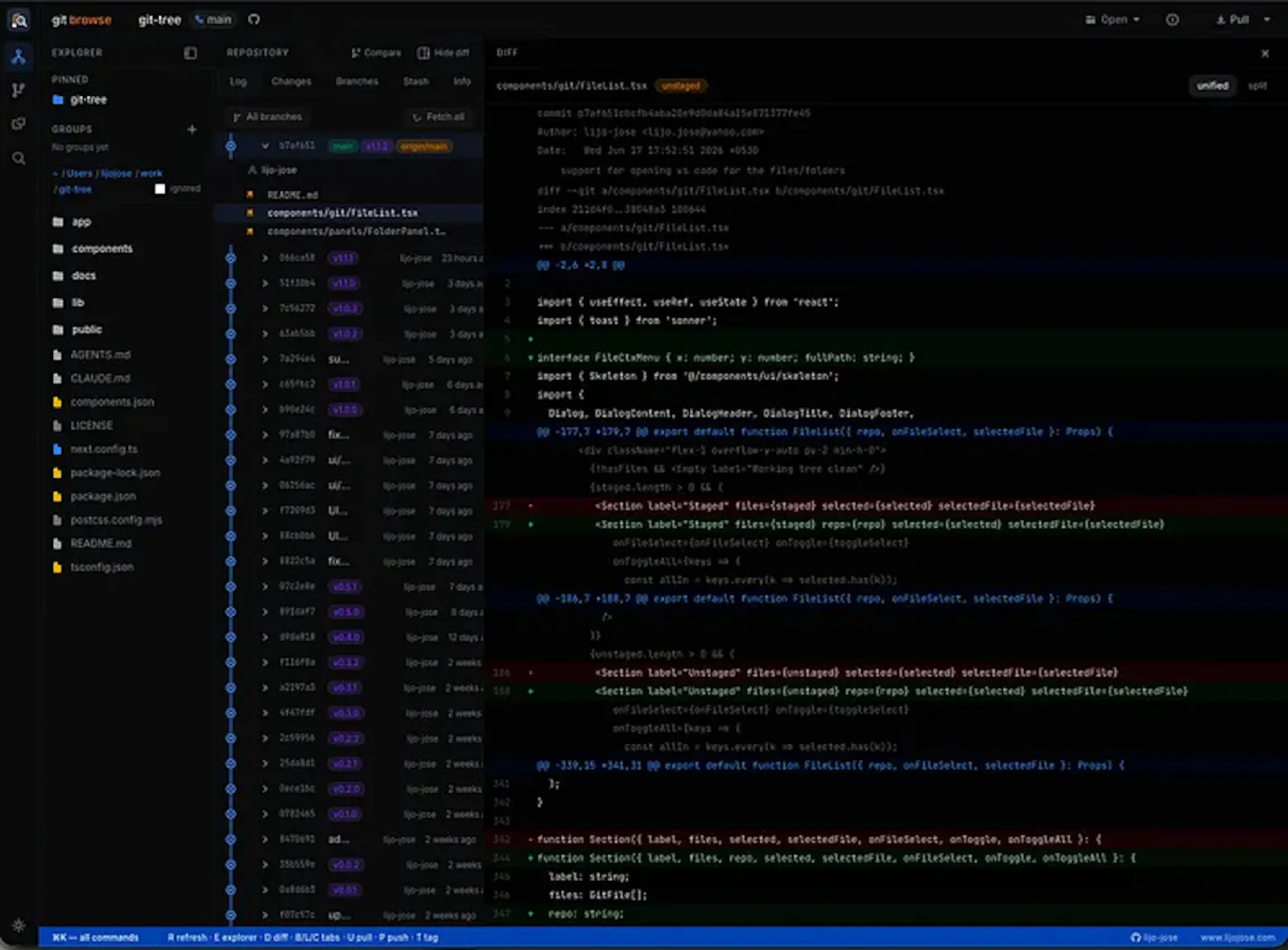Viewport: 1288px width, 950px height.
Task: Add a new group with the plus icon
Action: click(x=192, y=129)
